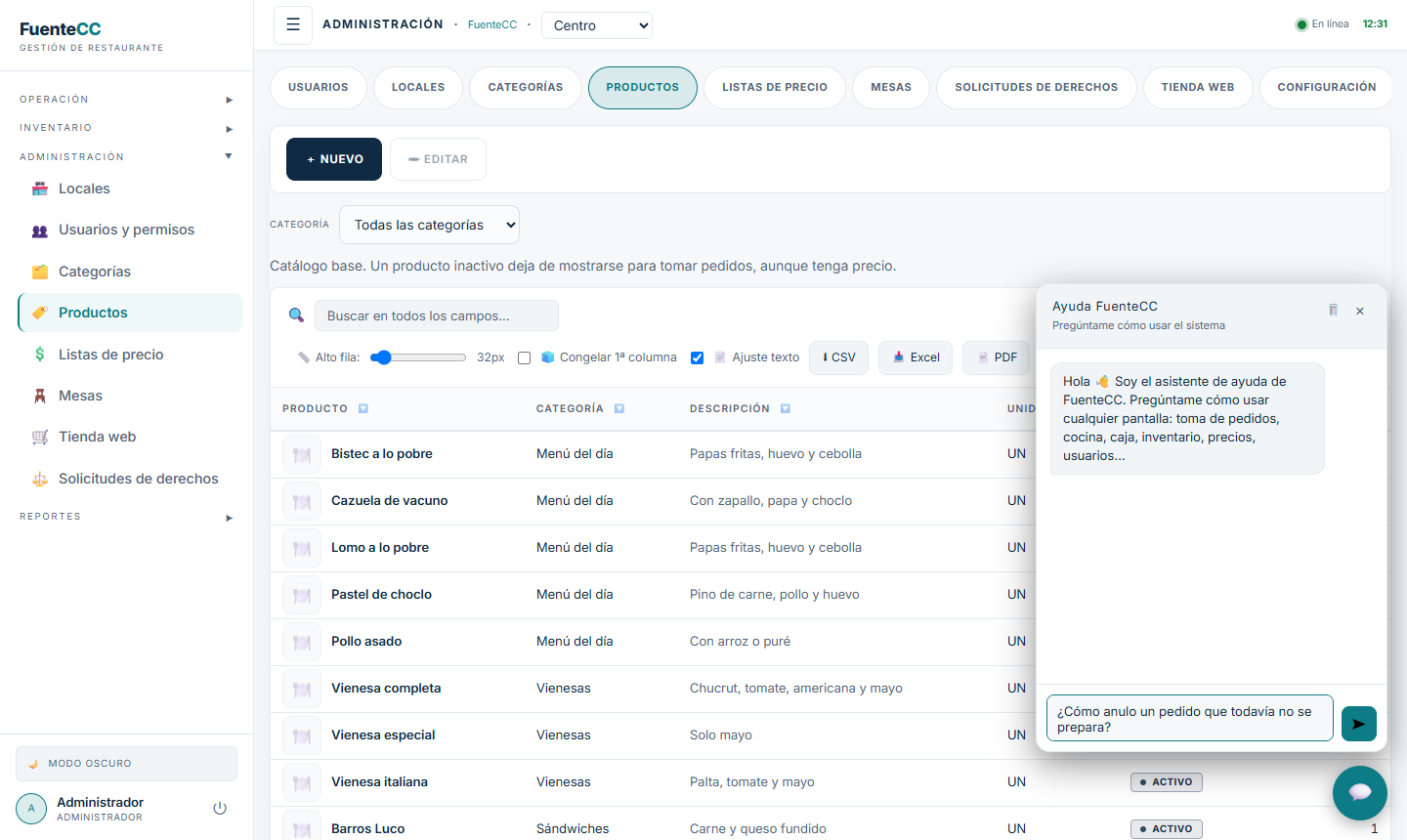Click the Administrador avatar circle
This screenshot has height=840, width=1407.
click(x=31, y=809)
